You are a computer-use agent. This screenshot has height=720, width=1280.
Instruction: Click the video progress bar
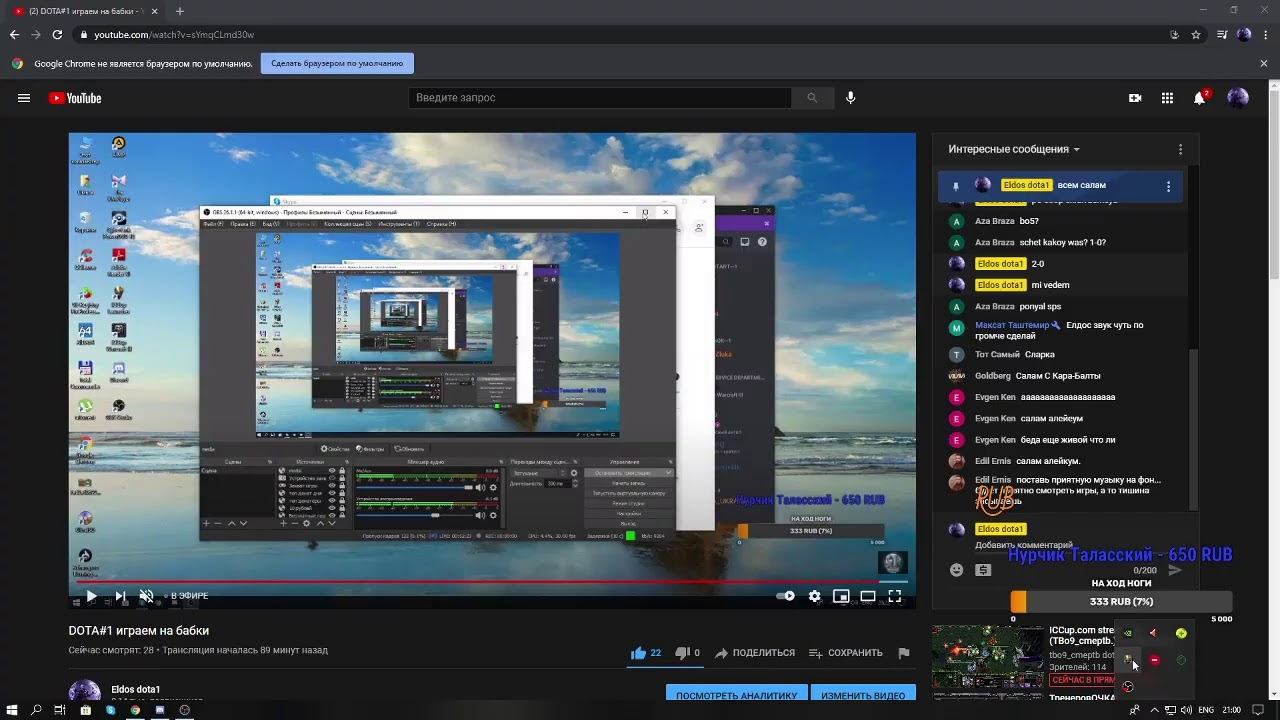click(x=492, y=581)
